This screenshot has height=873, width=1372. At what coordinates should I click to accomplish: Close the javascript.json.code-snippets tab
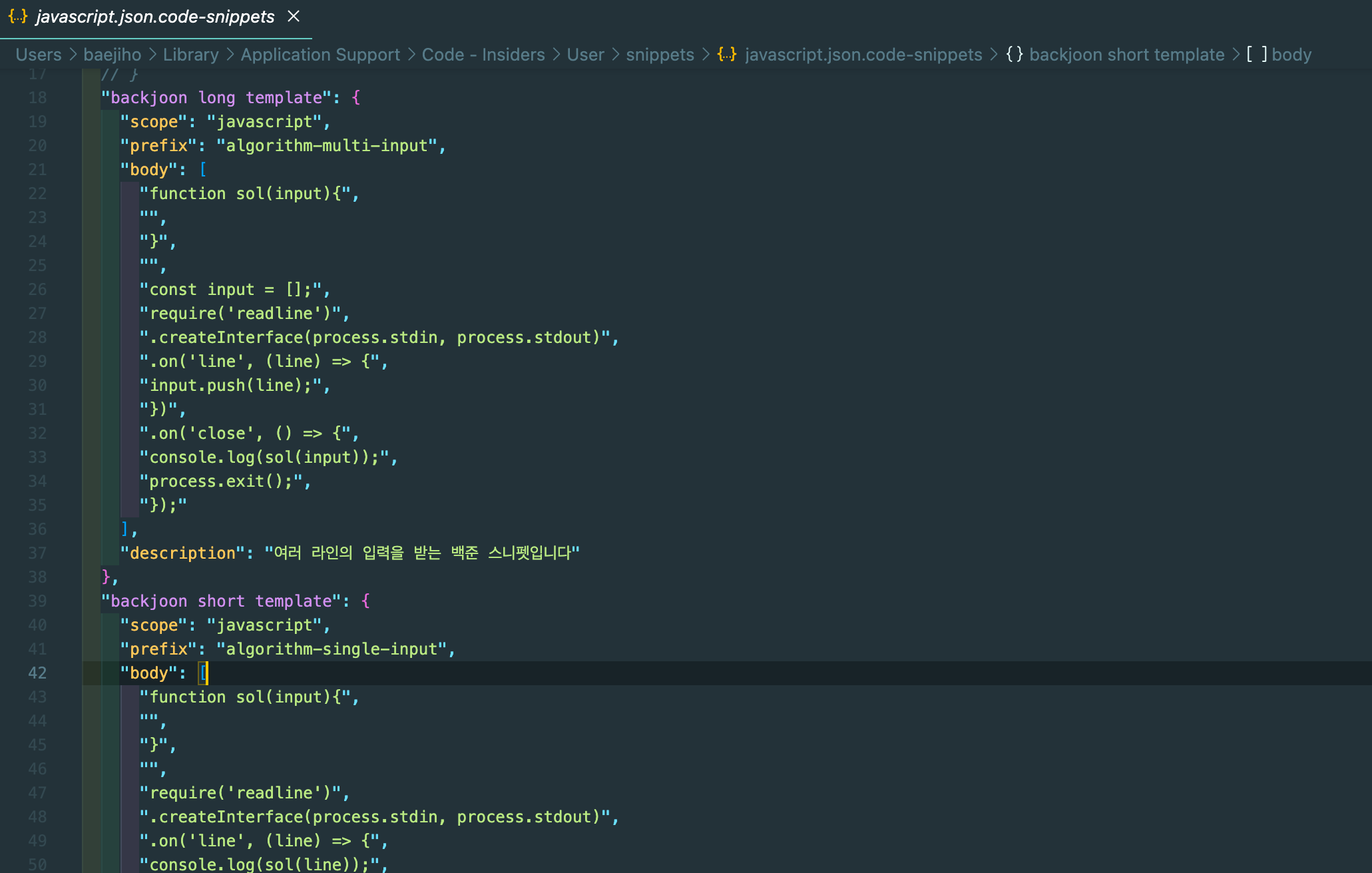[294, 16]
